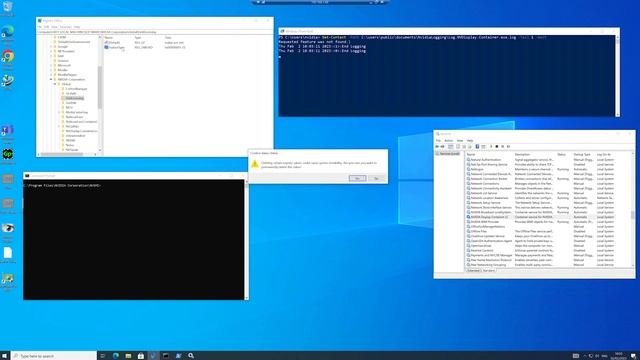This screenshot has width=640, height=360.
Task: Click the Forward arrow in Services toolbar
Action: pos(442,147)
